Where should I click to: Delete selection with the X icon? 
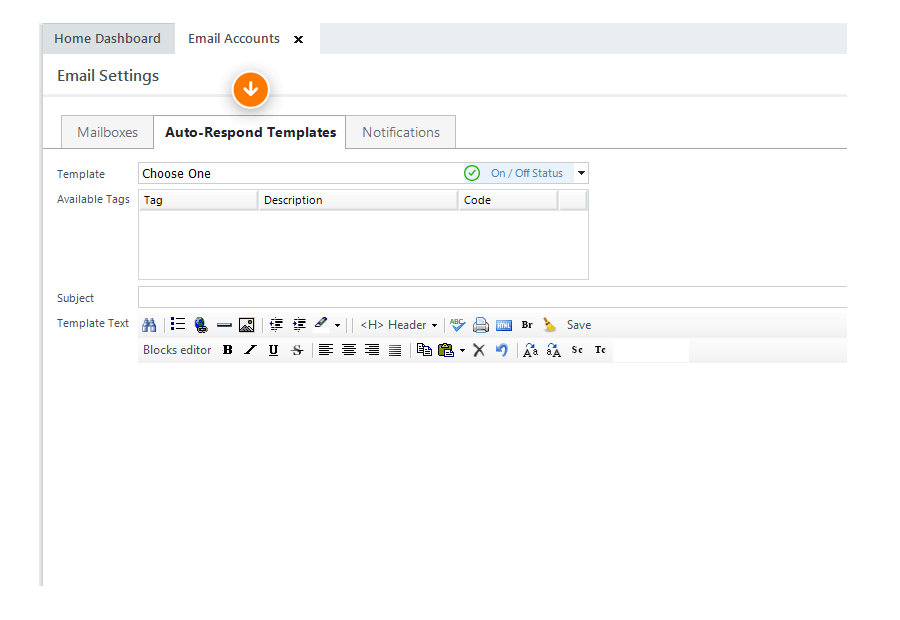click(x=479, y=350)
